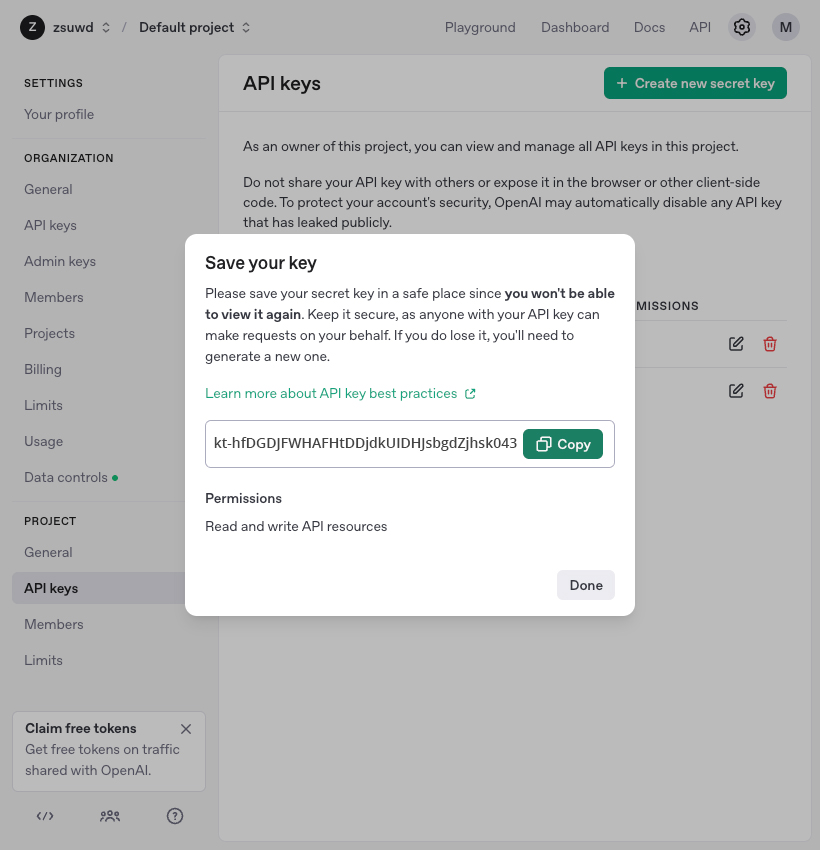
Task: Go to the Playground tab
Action: point(480,27)
